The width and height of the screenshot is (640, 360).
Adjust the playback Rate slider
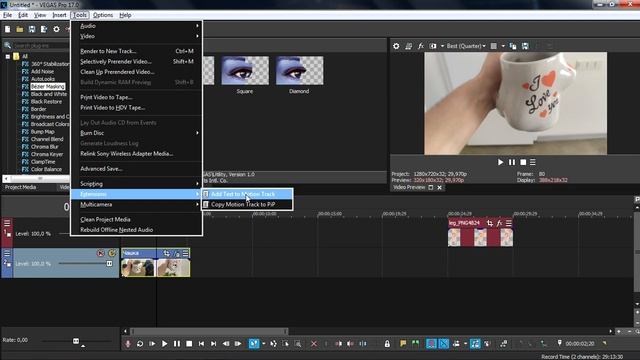[76, 341]
